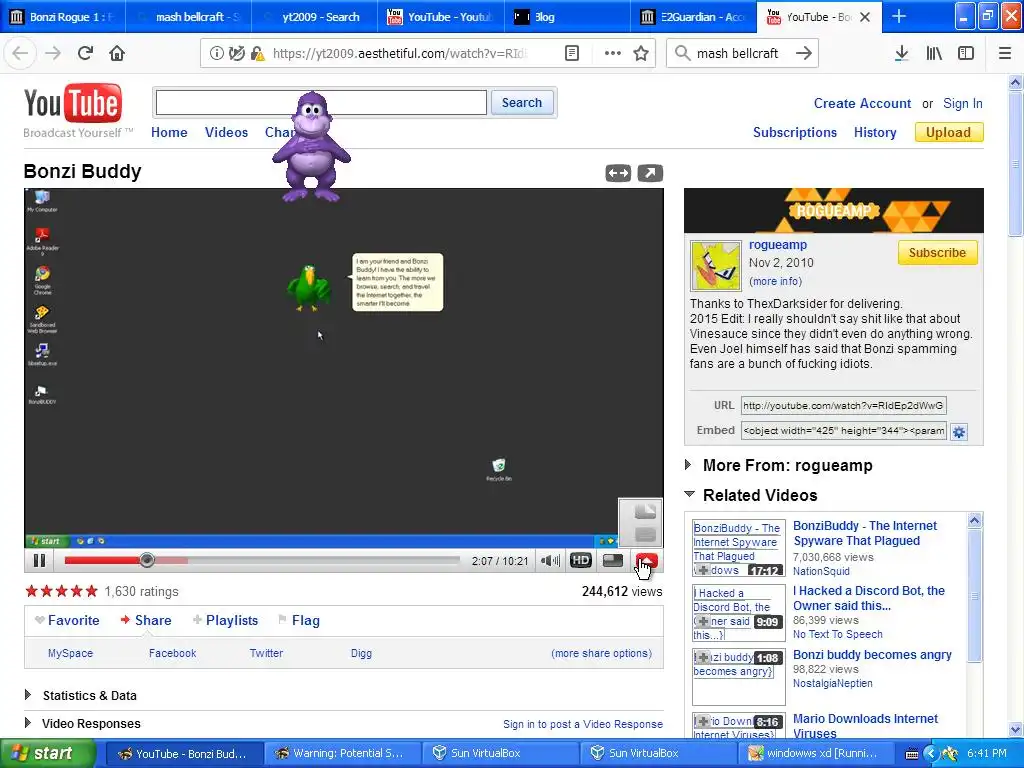Image resolution: width=1024 pixels, height=768 pixels.
Task: Toggle HD quality on the player
Action: [x=581, y=560]
